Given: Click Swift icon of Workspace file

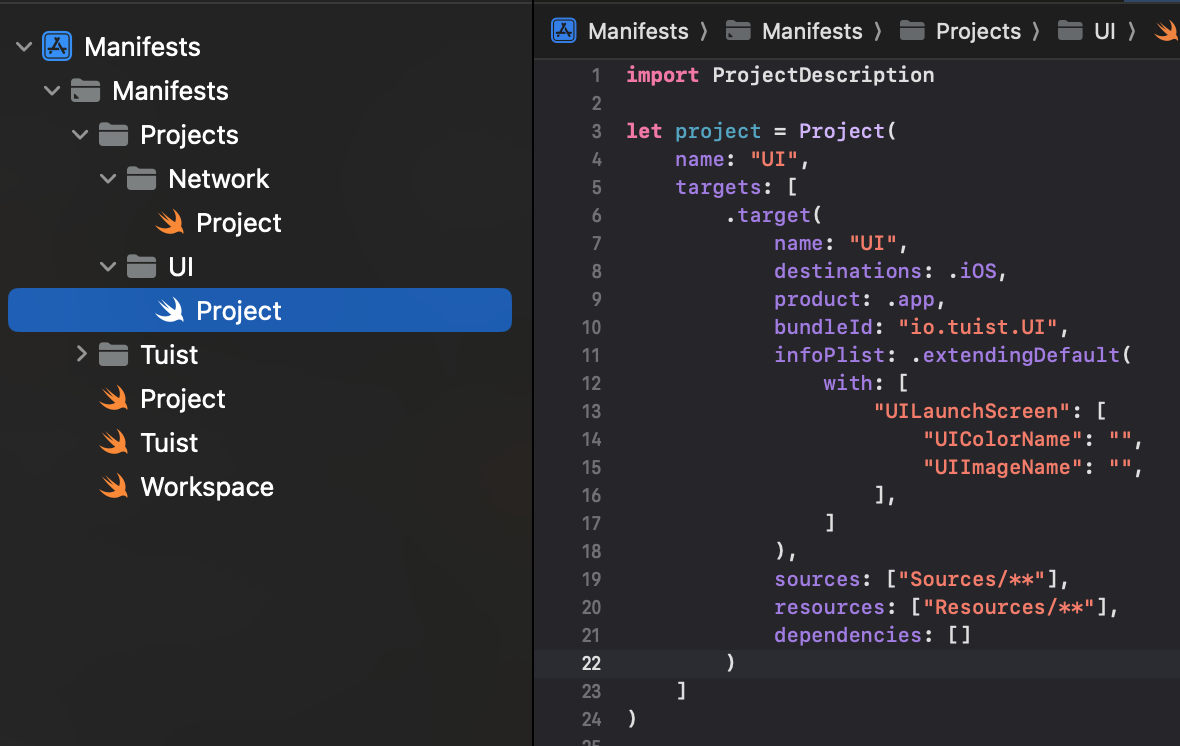Looking at the screenshot, I should point(114,486).
